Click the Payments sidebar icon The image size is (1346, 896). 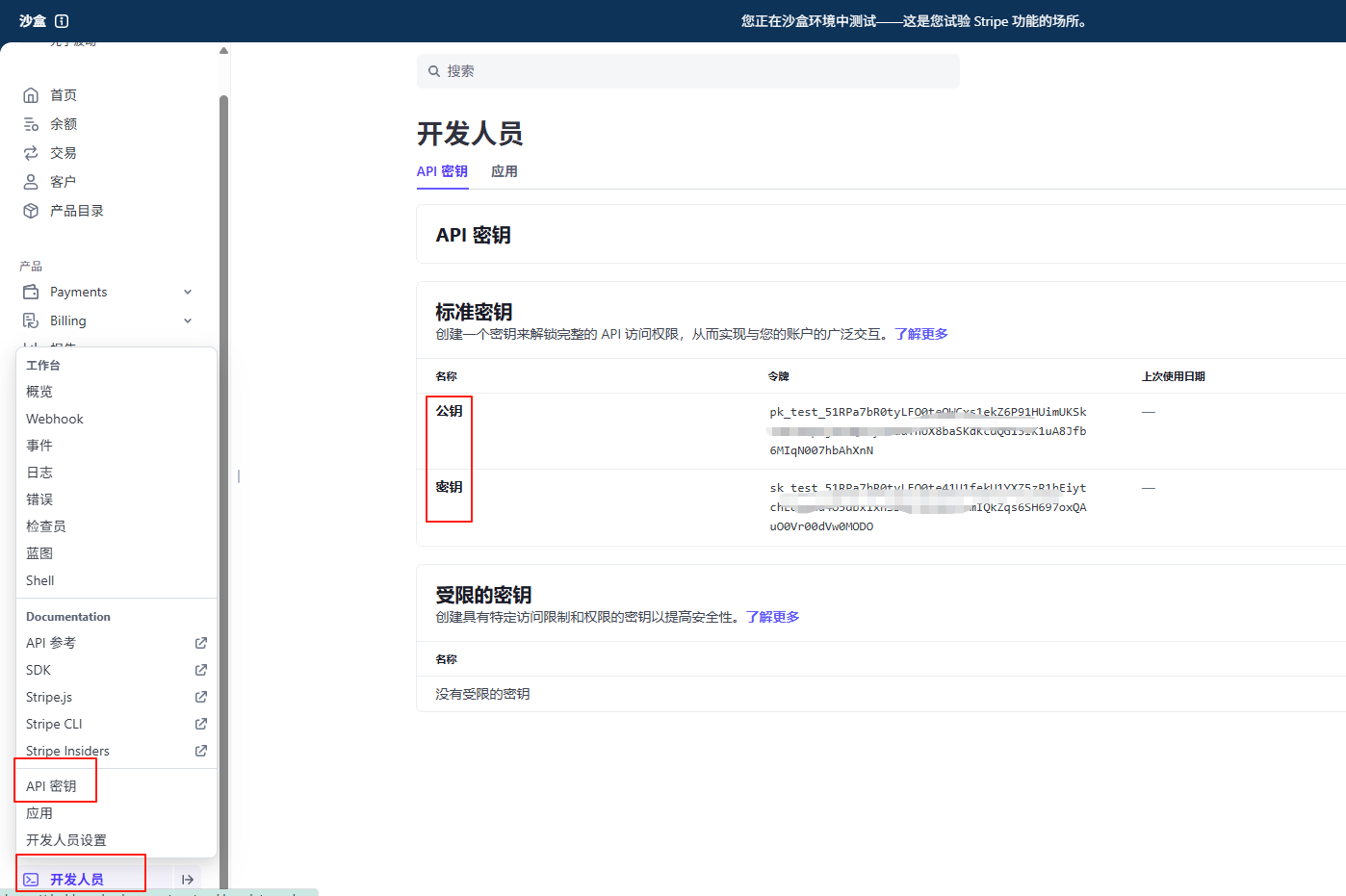click(31, 291)
